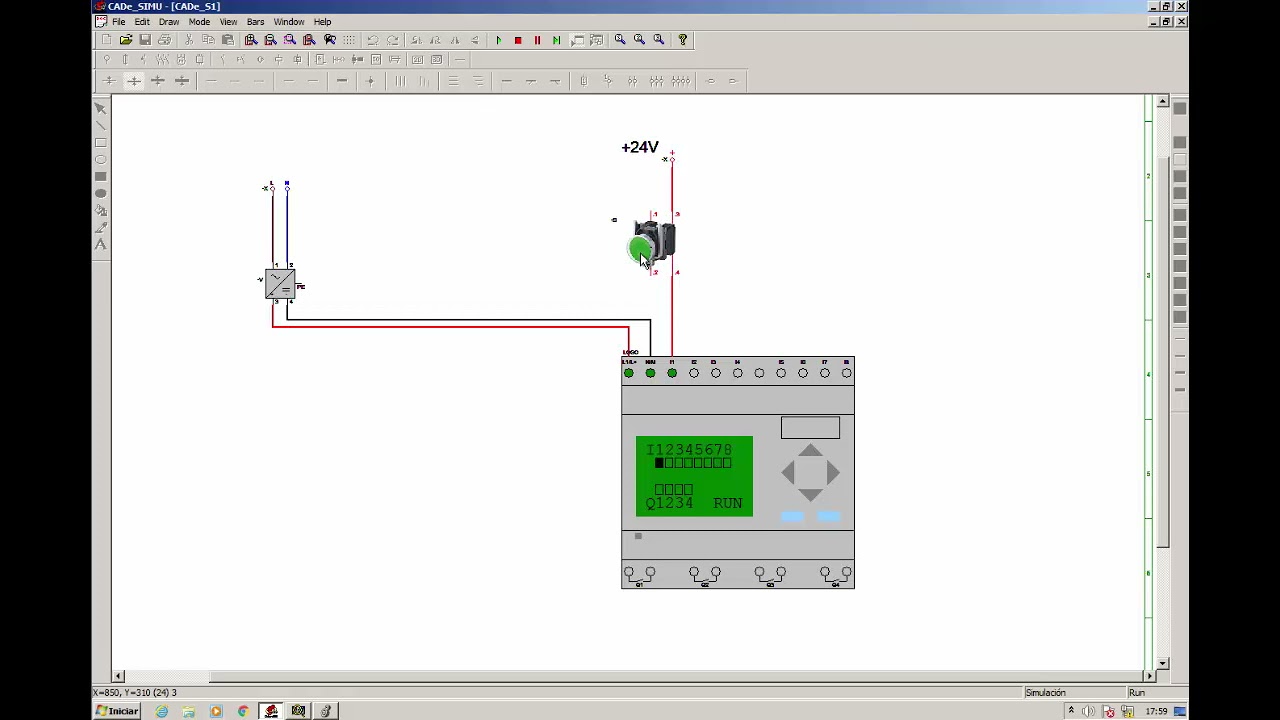Screen dimensions: 1280x720
Task: Click the vertical scrollbar up arrow
Action: coord(1162,102)
